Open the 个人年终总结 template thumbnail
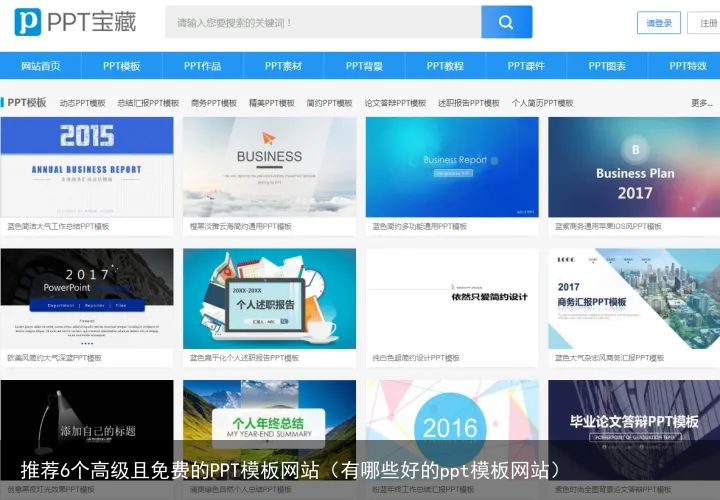The height and width of the screenshot is (500, 720). tap(270, 430)
